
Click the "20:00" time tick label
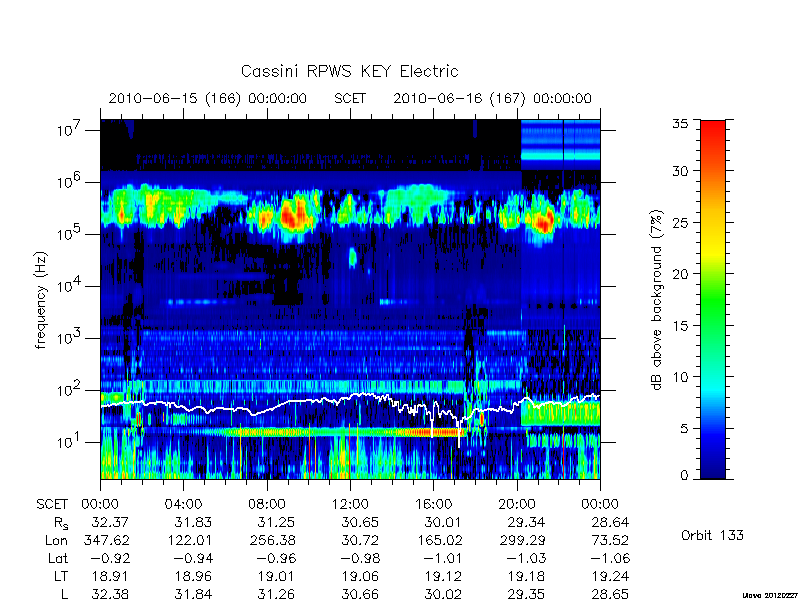pos(517,505)
